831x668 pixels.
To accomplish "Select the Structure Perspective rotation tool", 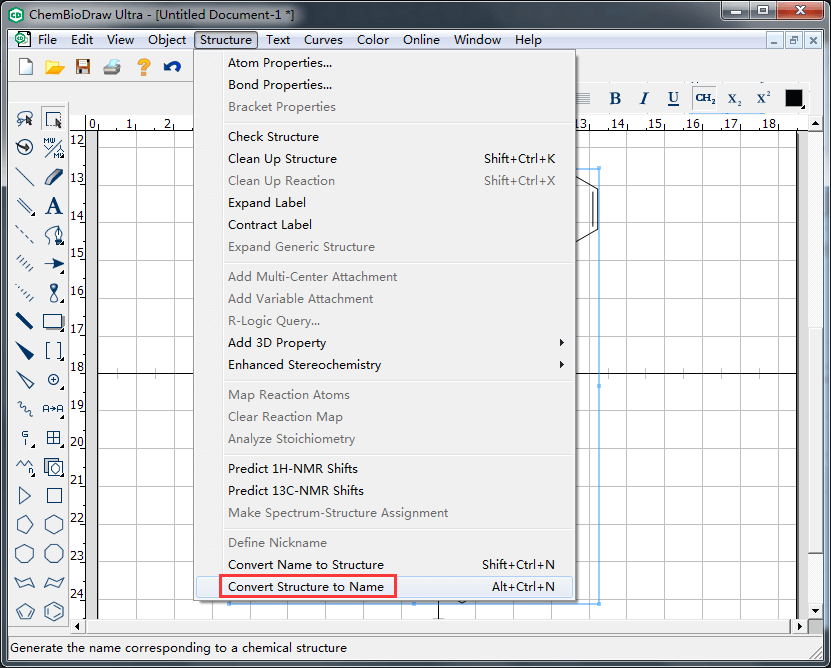I will (x=24, y=147).
